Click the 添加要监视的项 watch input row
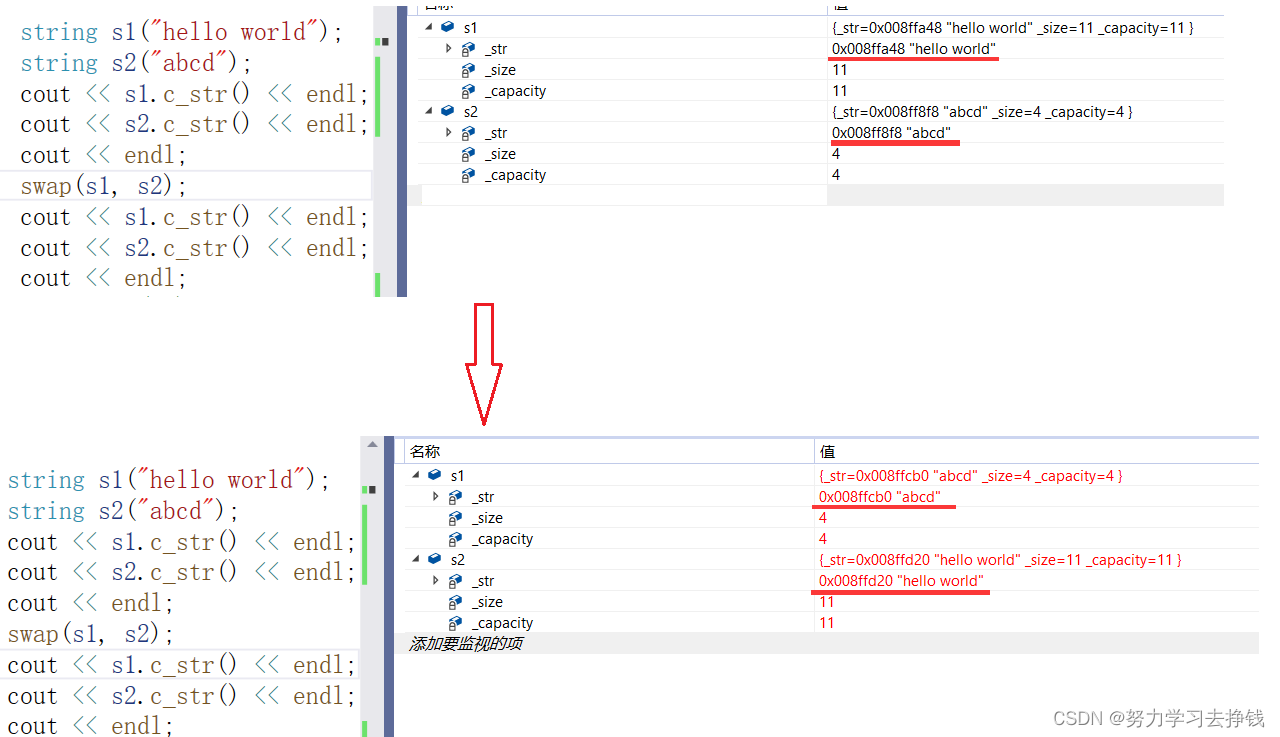This screenshot has height=737, width=1280. click(827, 644)
